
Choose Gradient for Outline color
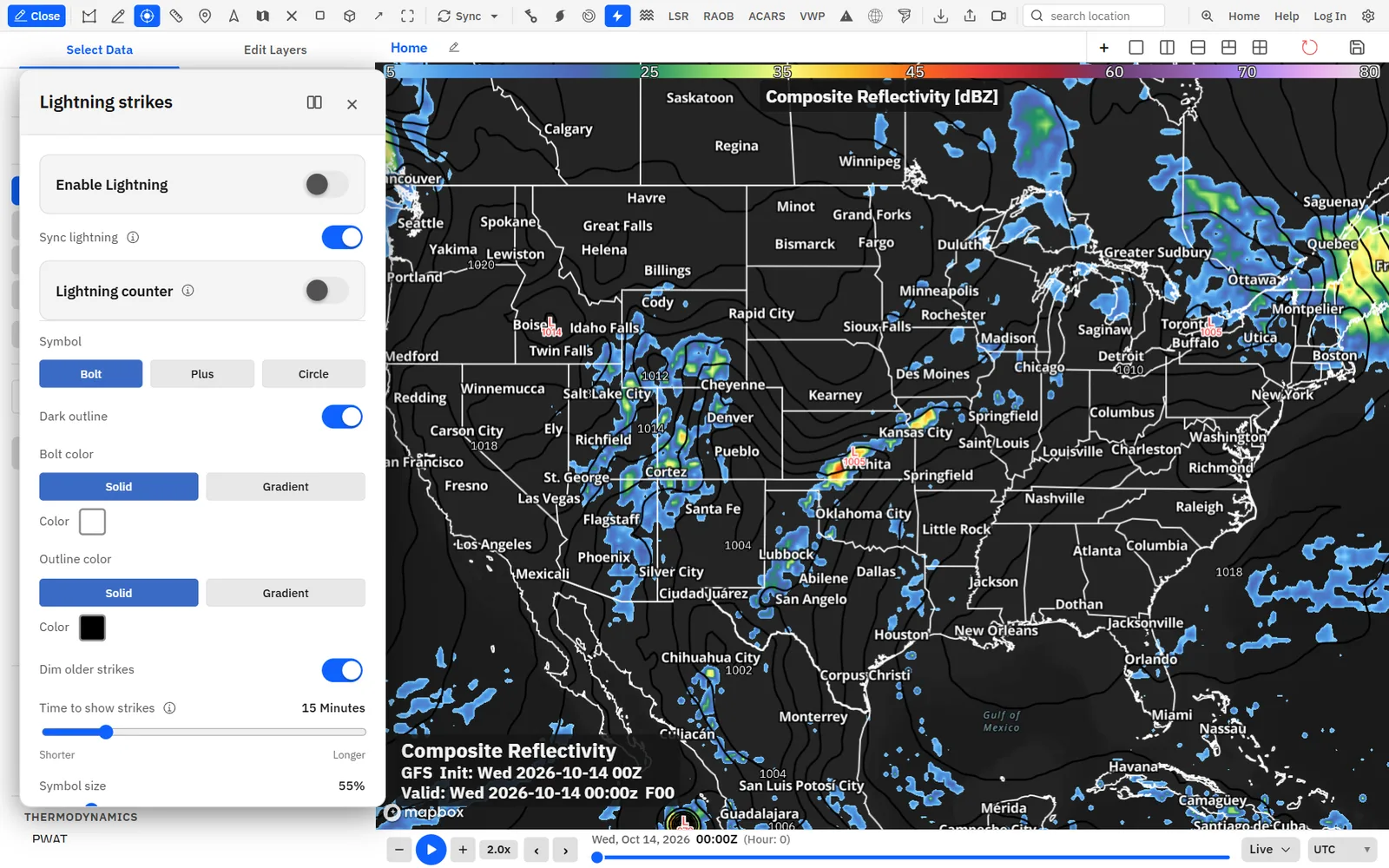point(286,594)
